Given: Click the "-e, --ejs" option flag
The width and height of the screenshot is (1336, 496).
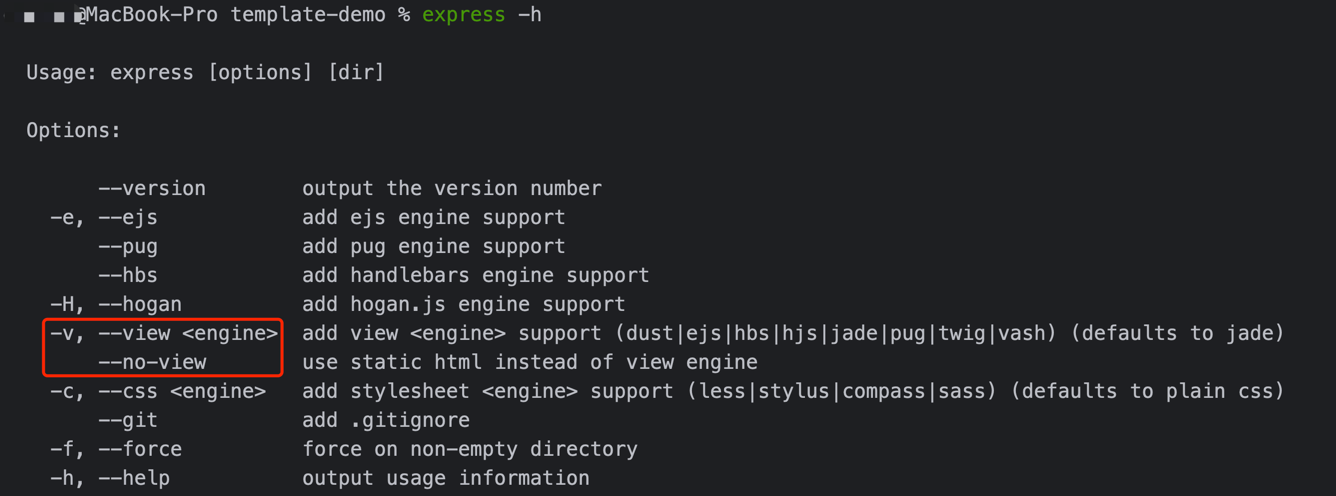Looking at the screenshot, I should coord(104,218).
